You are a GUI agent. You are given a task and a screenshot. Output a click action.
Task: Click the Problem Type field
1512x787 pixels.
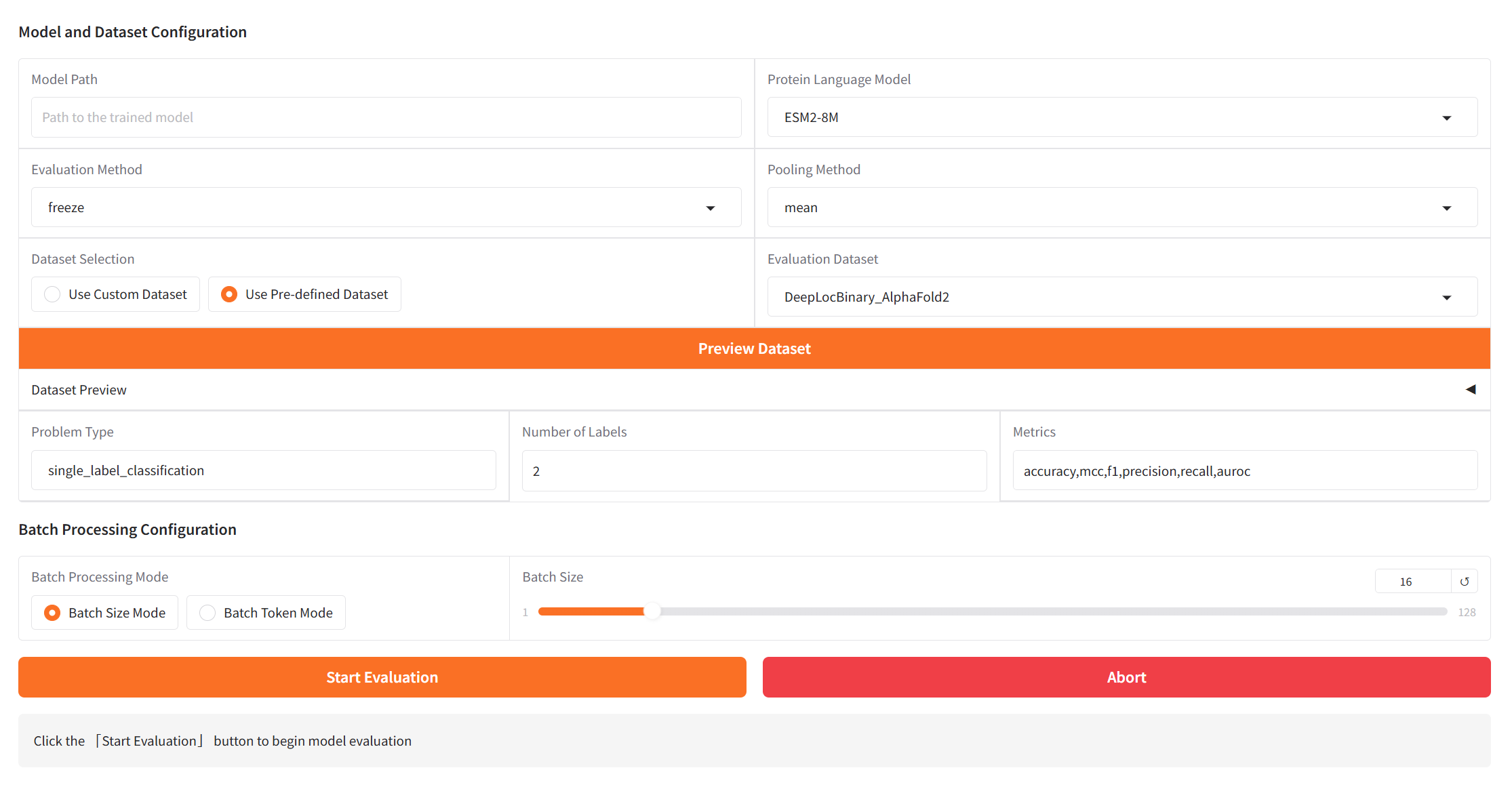[263, 470]
